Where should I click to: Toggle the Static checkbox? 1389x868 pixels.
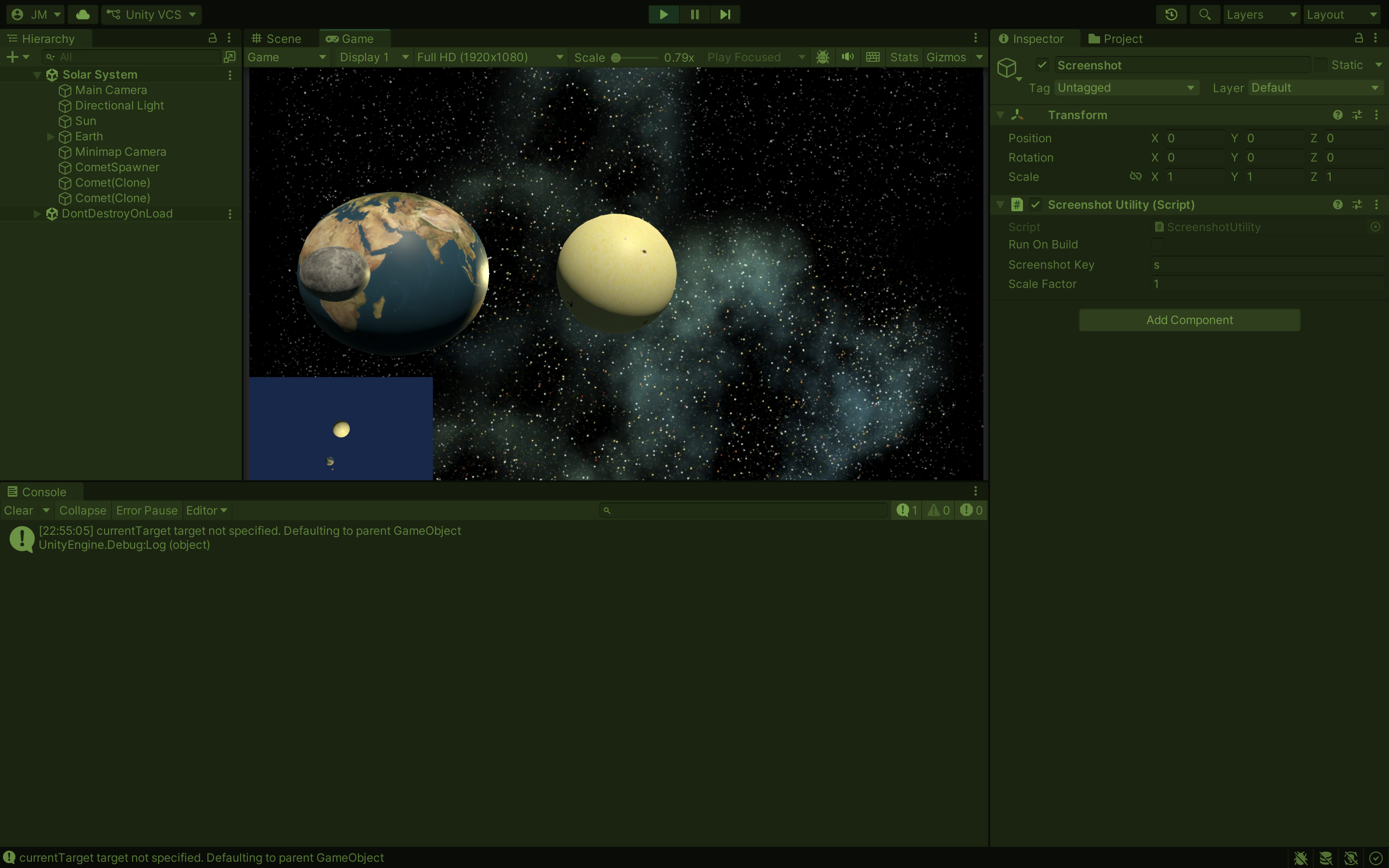point(1321,65)
